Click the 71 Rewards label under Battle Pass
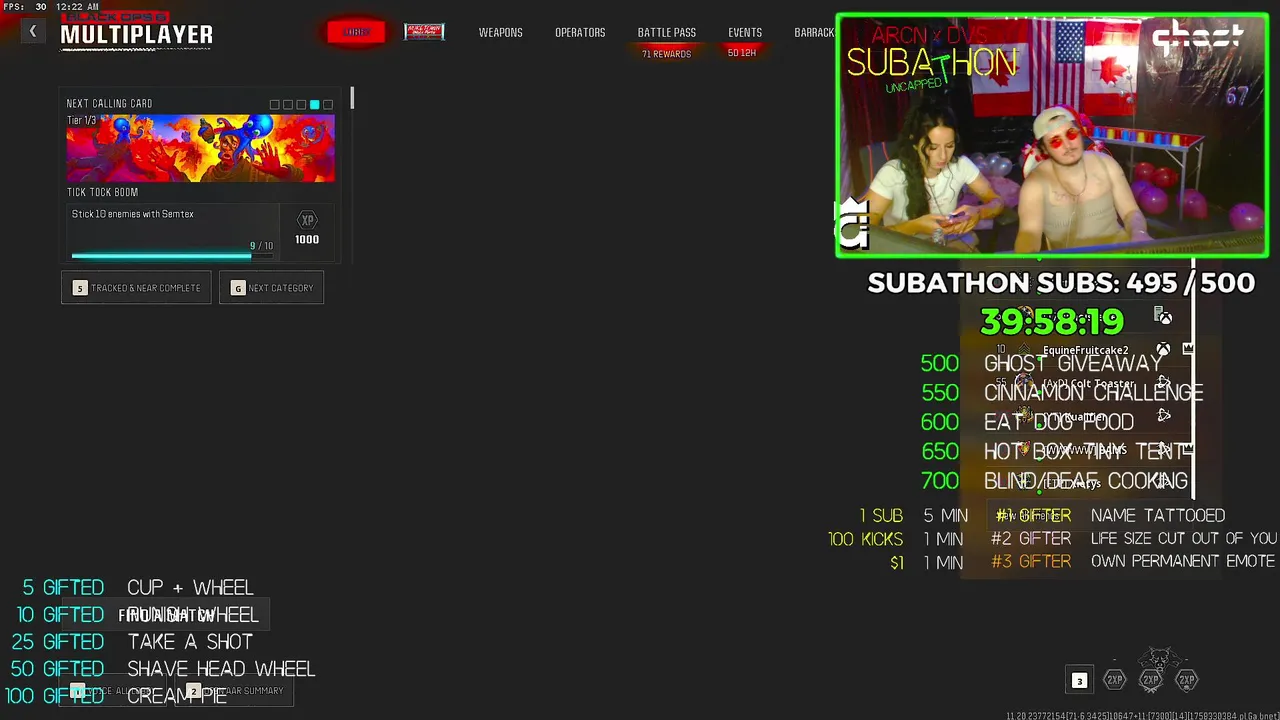Screen dimensions: 1280x720 tap(666, 54)
